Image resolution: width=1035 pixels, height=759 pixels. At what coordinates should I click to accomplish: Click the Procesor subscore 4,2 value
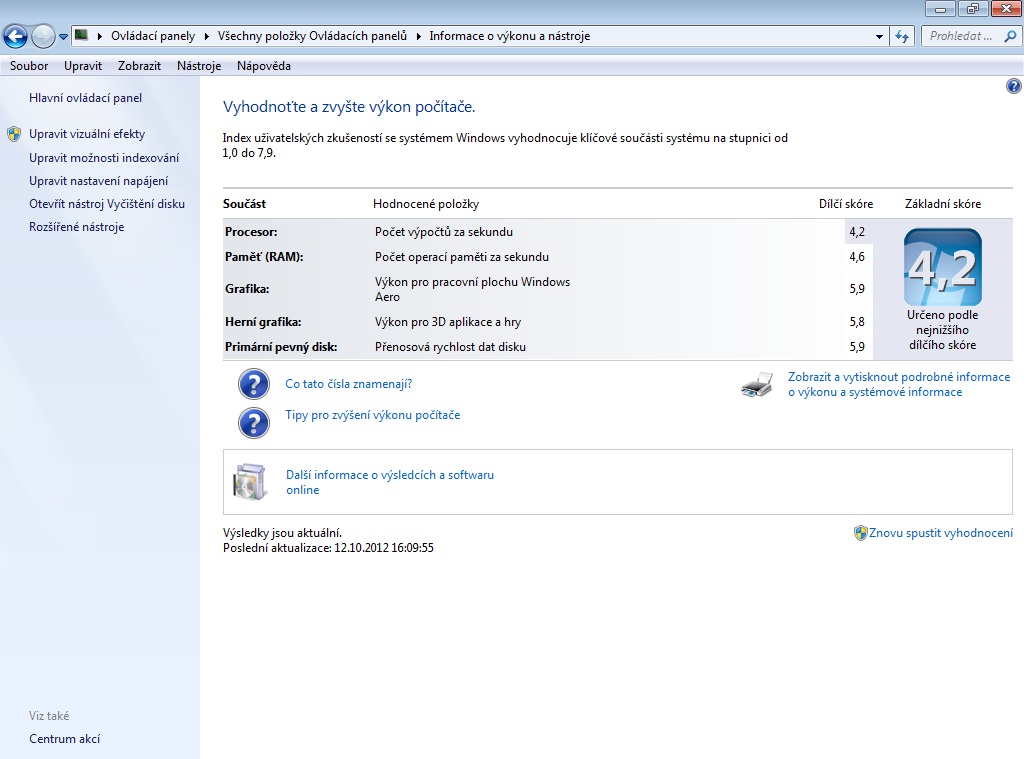coord(857,232)
